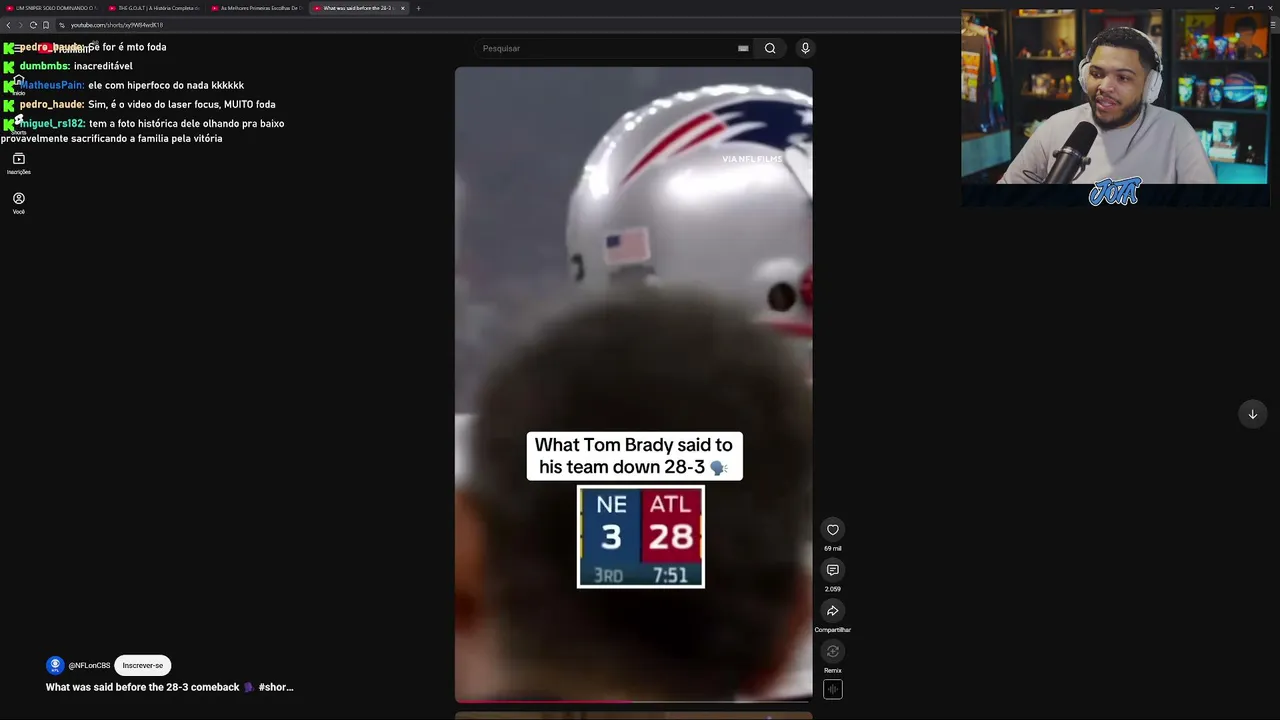Open the YouTube guide hamburger menu

tap(18, 47)
